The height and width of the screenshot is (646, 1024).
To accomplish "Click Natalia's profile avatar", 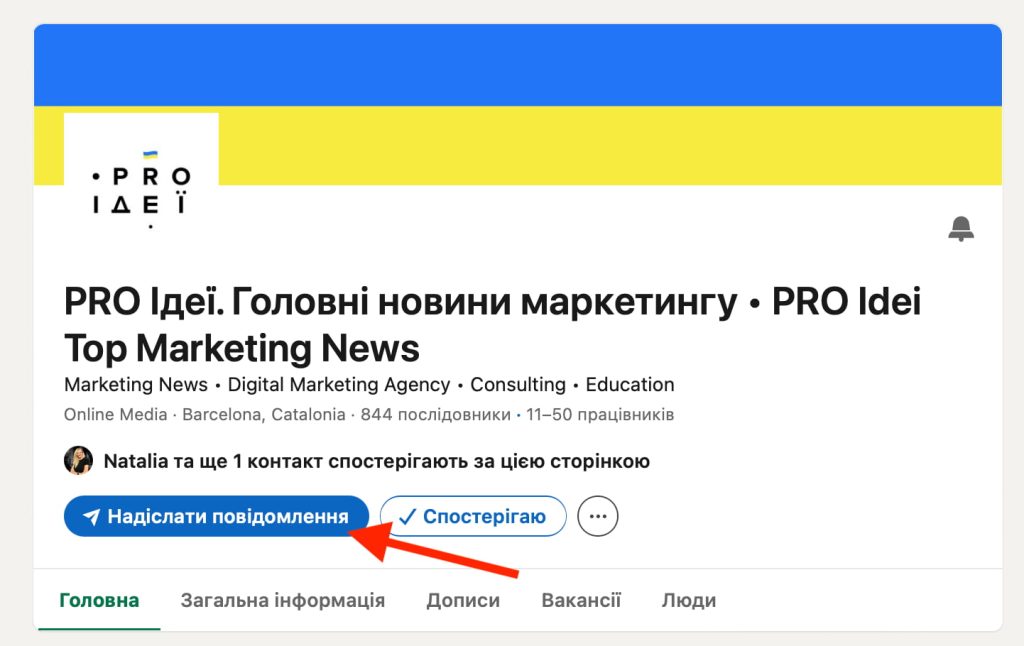I will click(x=78, y=461).
